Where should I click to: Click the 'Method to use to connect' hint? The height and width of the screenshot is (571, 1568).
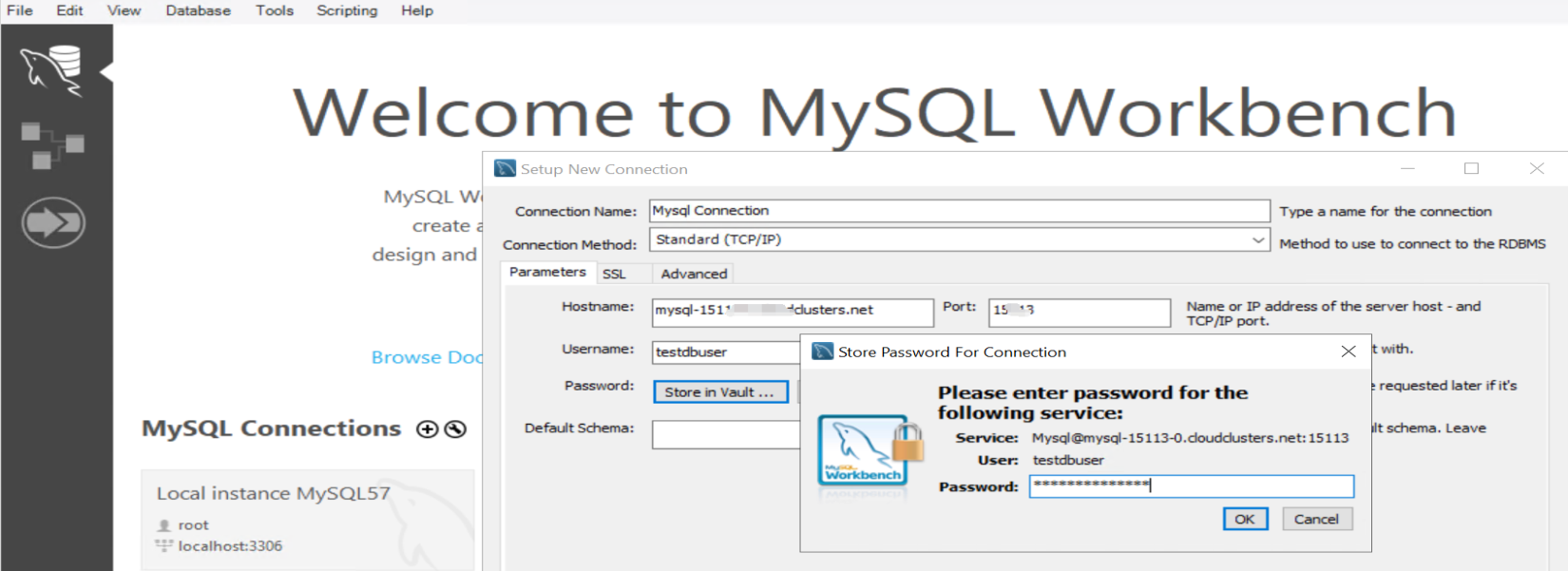1412,244
